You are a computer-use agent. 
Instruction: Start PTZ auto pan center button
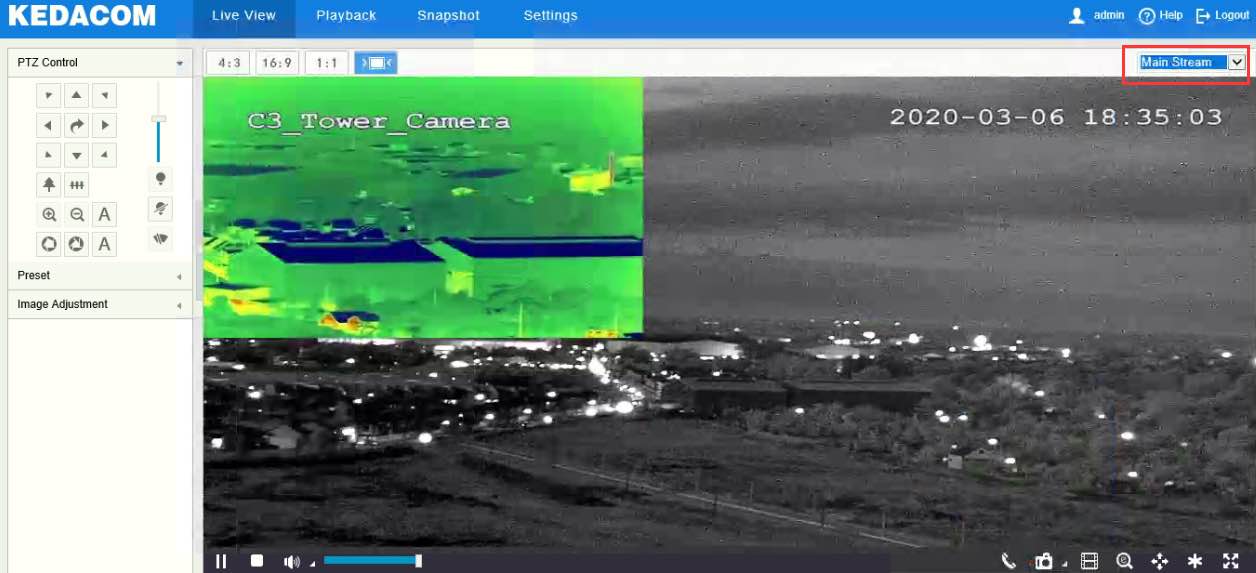(x=76, y=126)
